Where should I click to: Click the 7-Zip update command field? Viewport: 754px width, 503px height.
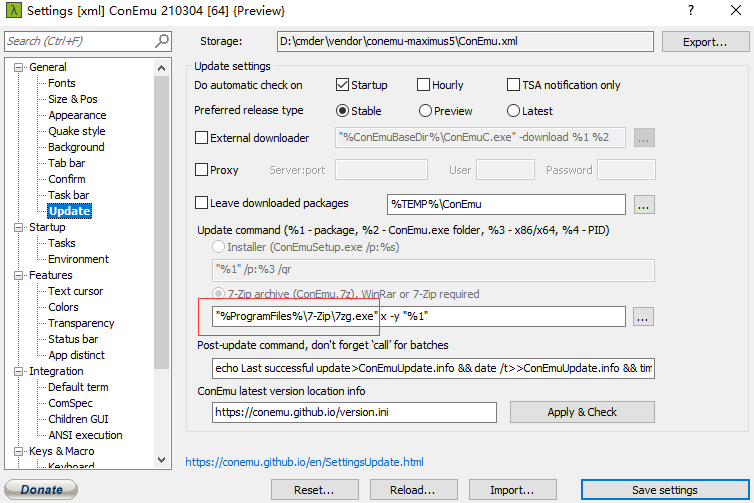(x=418, y=316)
